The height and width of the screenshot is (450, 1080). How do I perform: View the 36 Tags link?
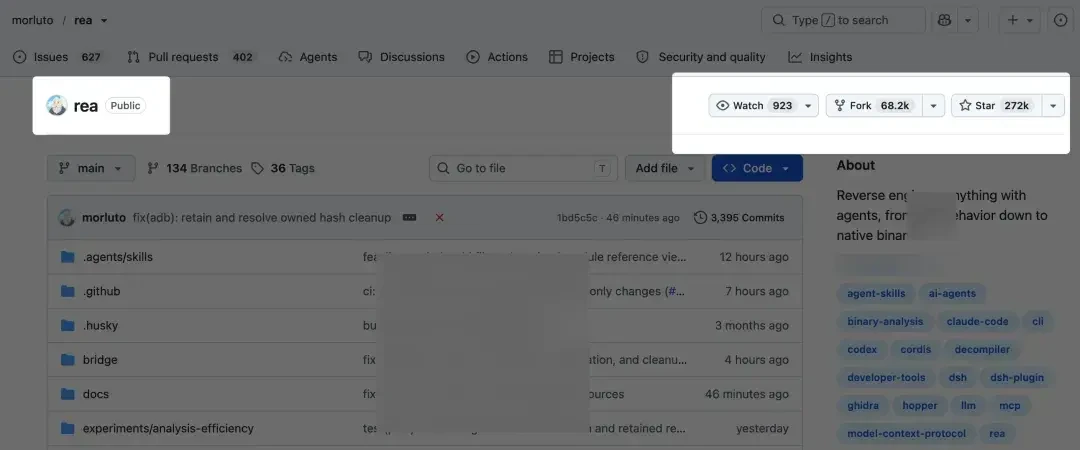[x=283, y=168]
